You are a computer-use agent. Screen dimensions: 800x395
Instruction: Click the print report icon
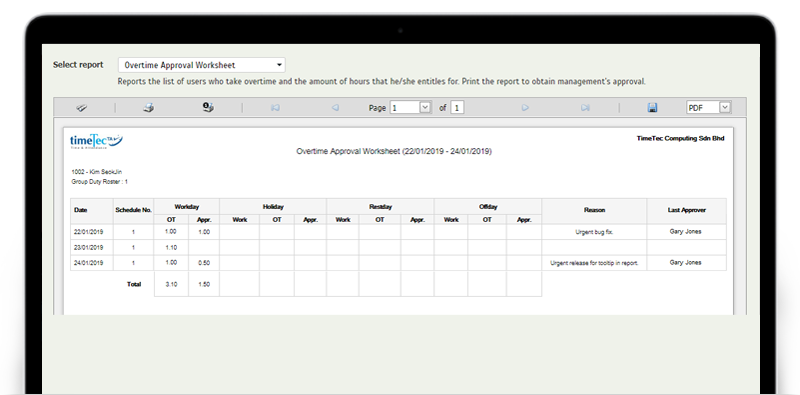(148, 108)
